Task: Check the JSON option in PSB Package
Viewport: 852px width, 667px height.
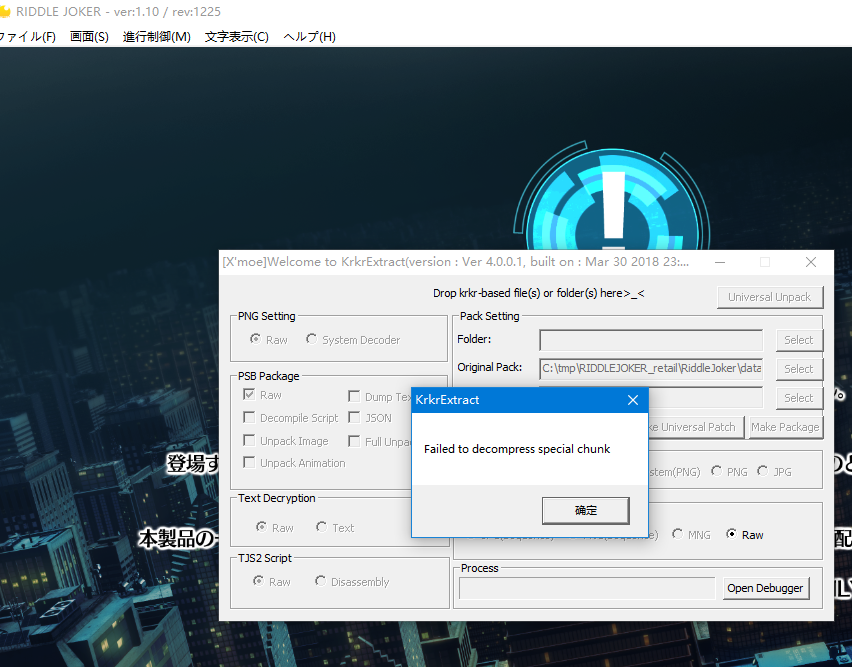Action: pyautogui.click(x=354, y=418)
